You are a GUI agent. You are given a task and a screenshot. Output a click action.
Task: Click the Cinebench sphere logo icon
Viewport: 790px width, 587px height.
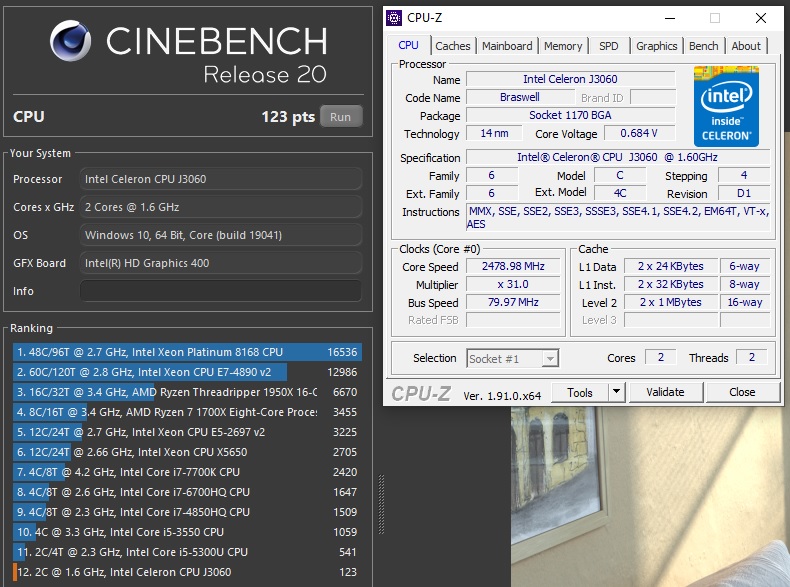tap(71, 41)
